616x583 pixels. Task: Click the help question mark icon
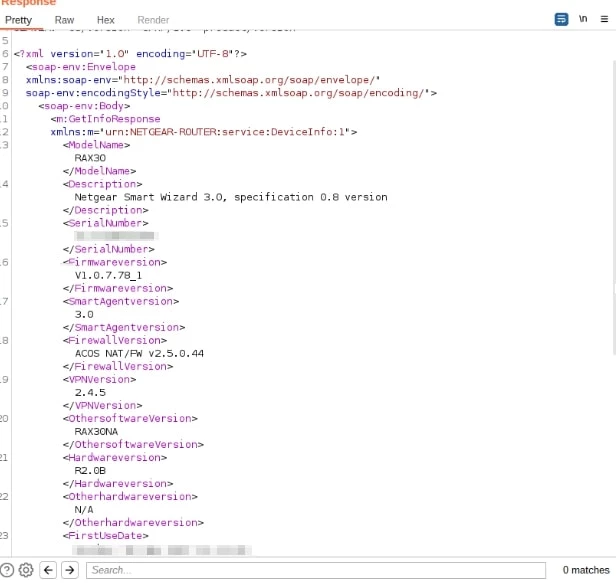(7, 570)
